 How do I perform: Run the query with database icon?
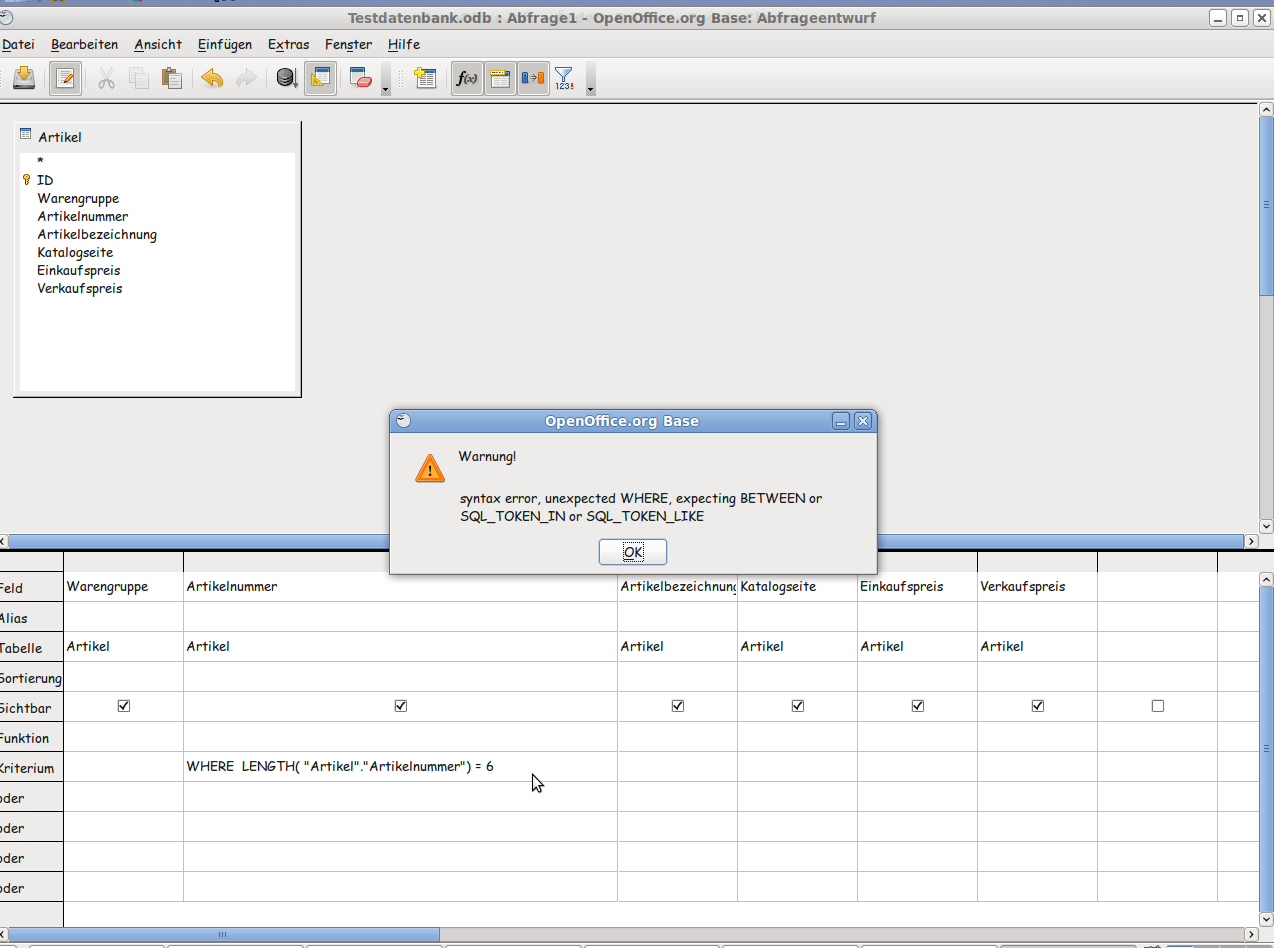point(287,78)
